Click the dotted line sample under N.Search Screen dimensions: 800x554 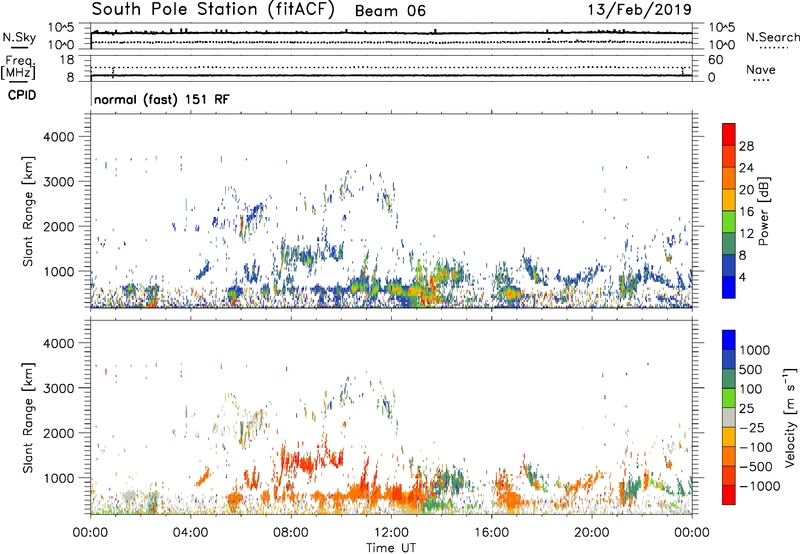coord(773,48)
